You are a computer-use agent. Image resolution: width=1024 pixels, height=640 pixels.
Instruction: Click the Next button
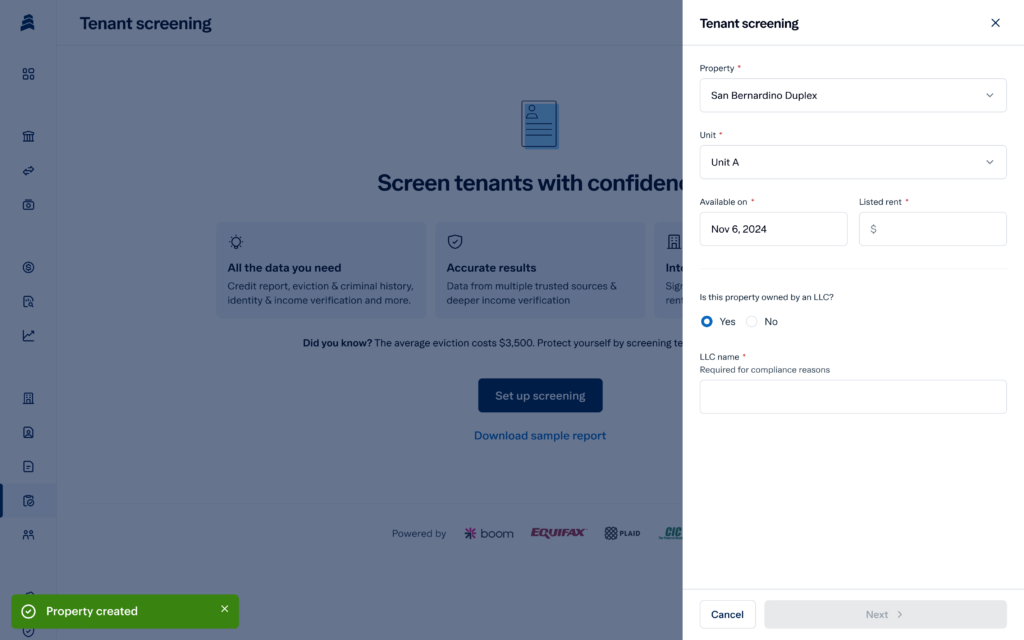click(x=885, y=615)
